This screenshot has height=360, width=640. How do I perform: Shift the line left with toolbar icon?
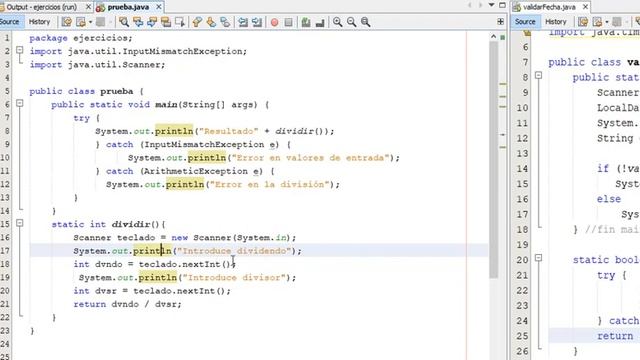[243, 22]
